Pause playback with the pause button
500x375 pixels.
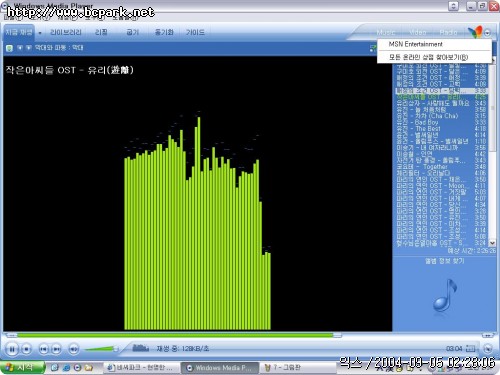[x=12, y=349]
